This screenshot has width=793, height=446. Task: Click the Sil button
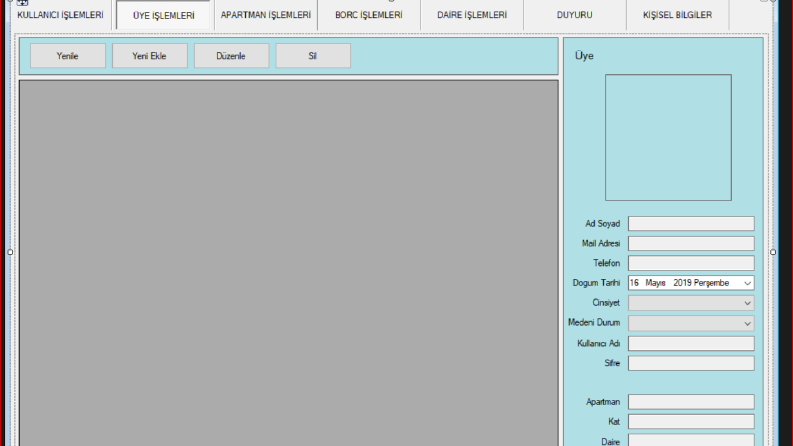tap(313, 56)
